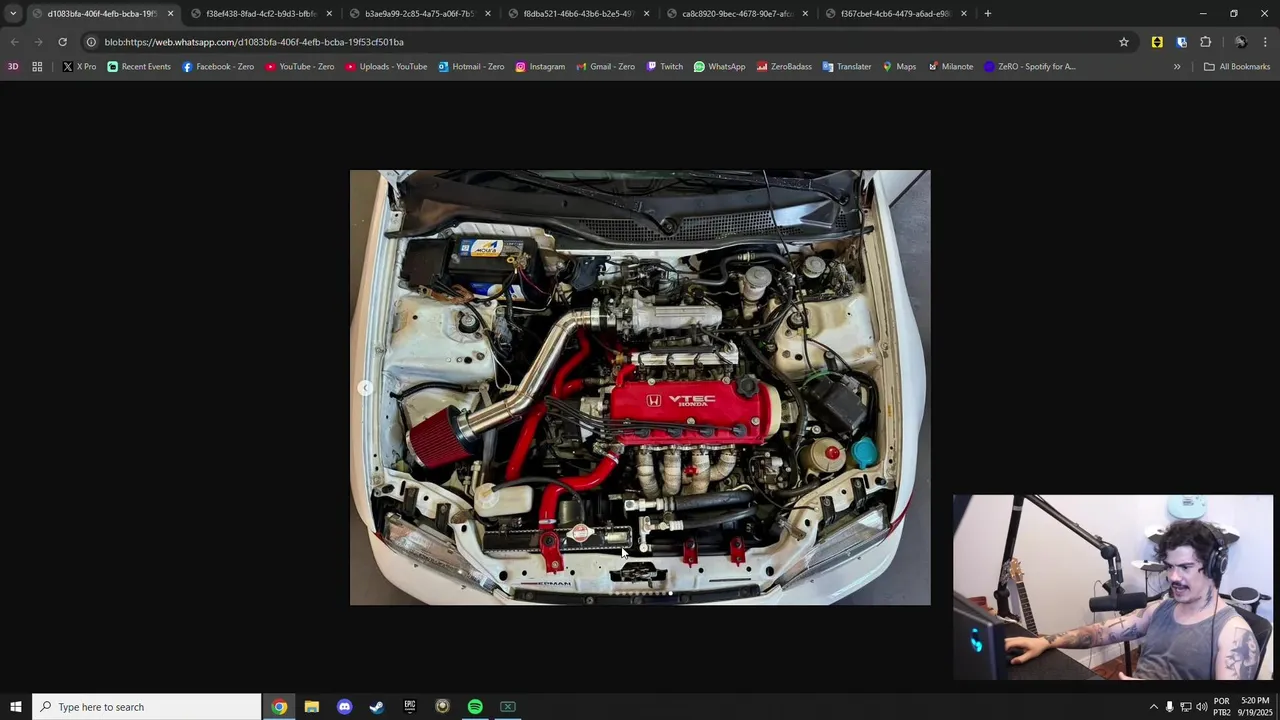Screen dimensions: 1280x720
Task: Open the Extensions puzzle icon
Action: click(1205, 42)
